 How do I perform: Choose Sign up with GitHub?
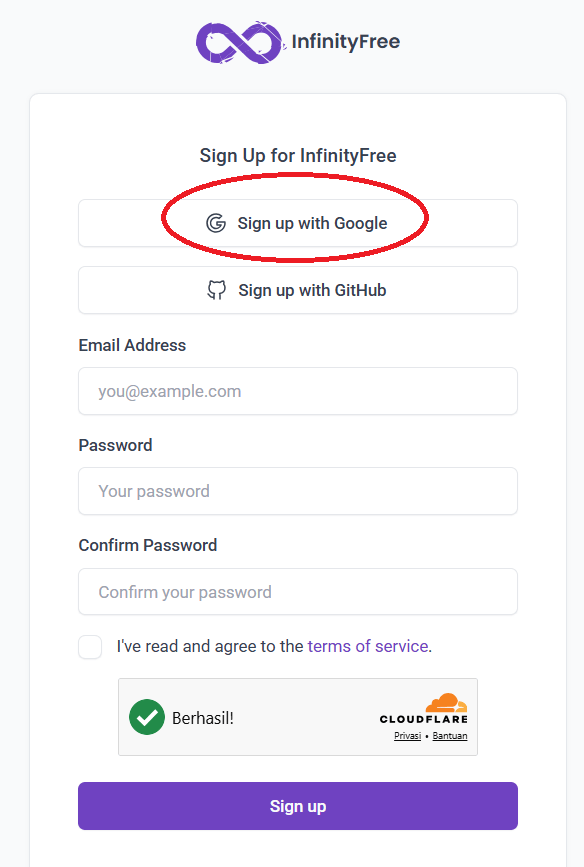[x=298, y=290]
